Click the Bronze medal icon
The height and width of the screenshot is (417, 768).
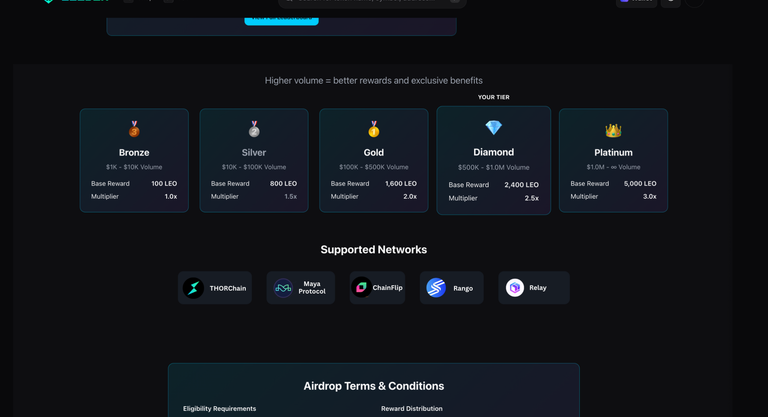click(x=134, y=129)
